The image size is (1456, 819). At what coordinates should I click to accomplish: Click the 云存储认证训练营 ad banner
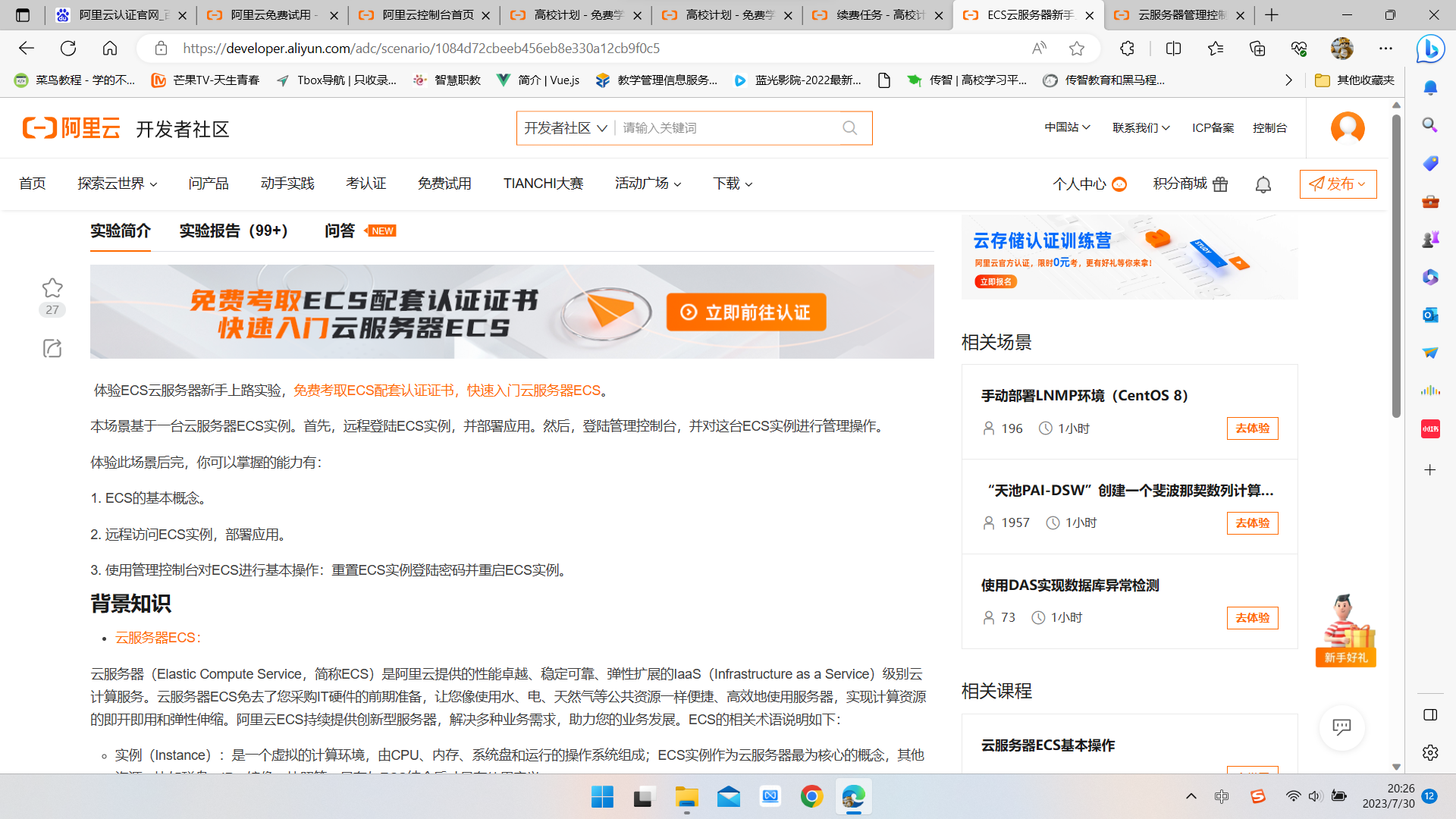pos(1129,257)
